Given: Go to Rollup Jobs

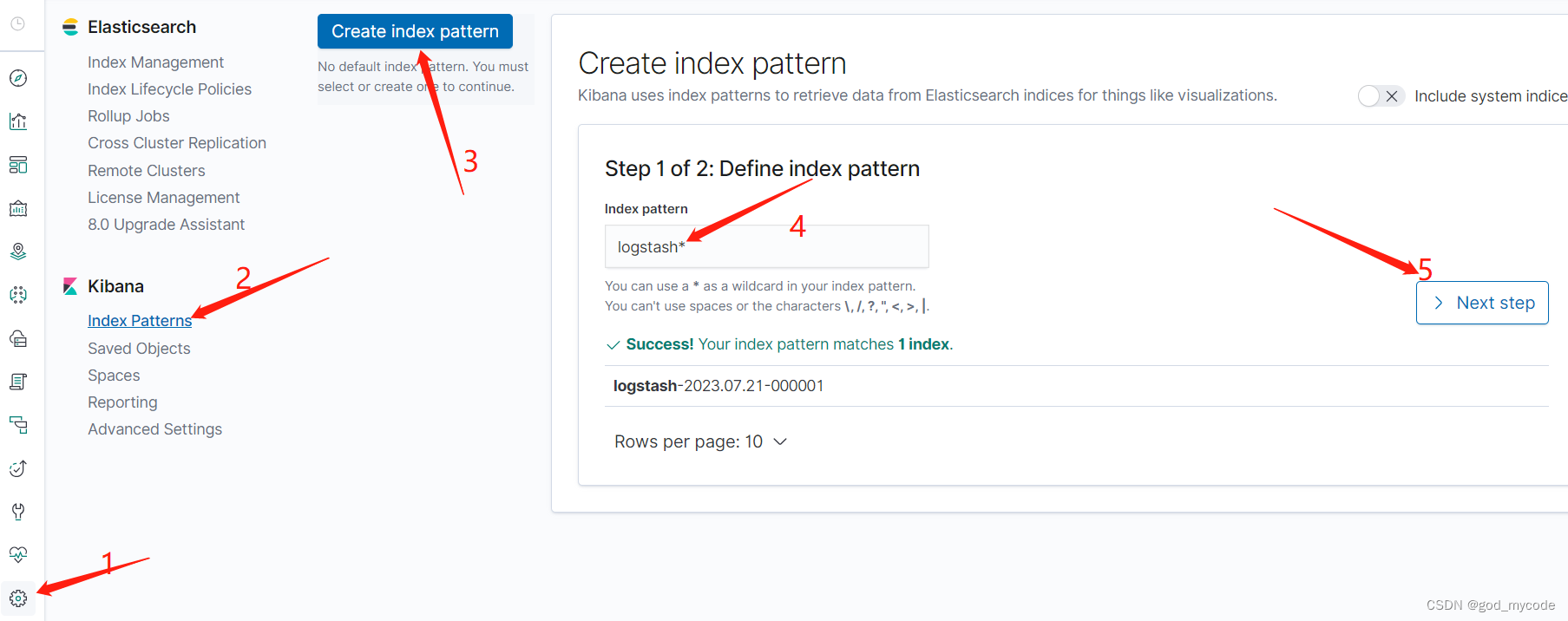Looking at the screenshot, I should (x=128, y=116).
